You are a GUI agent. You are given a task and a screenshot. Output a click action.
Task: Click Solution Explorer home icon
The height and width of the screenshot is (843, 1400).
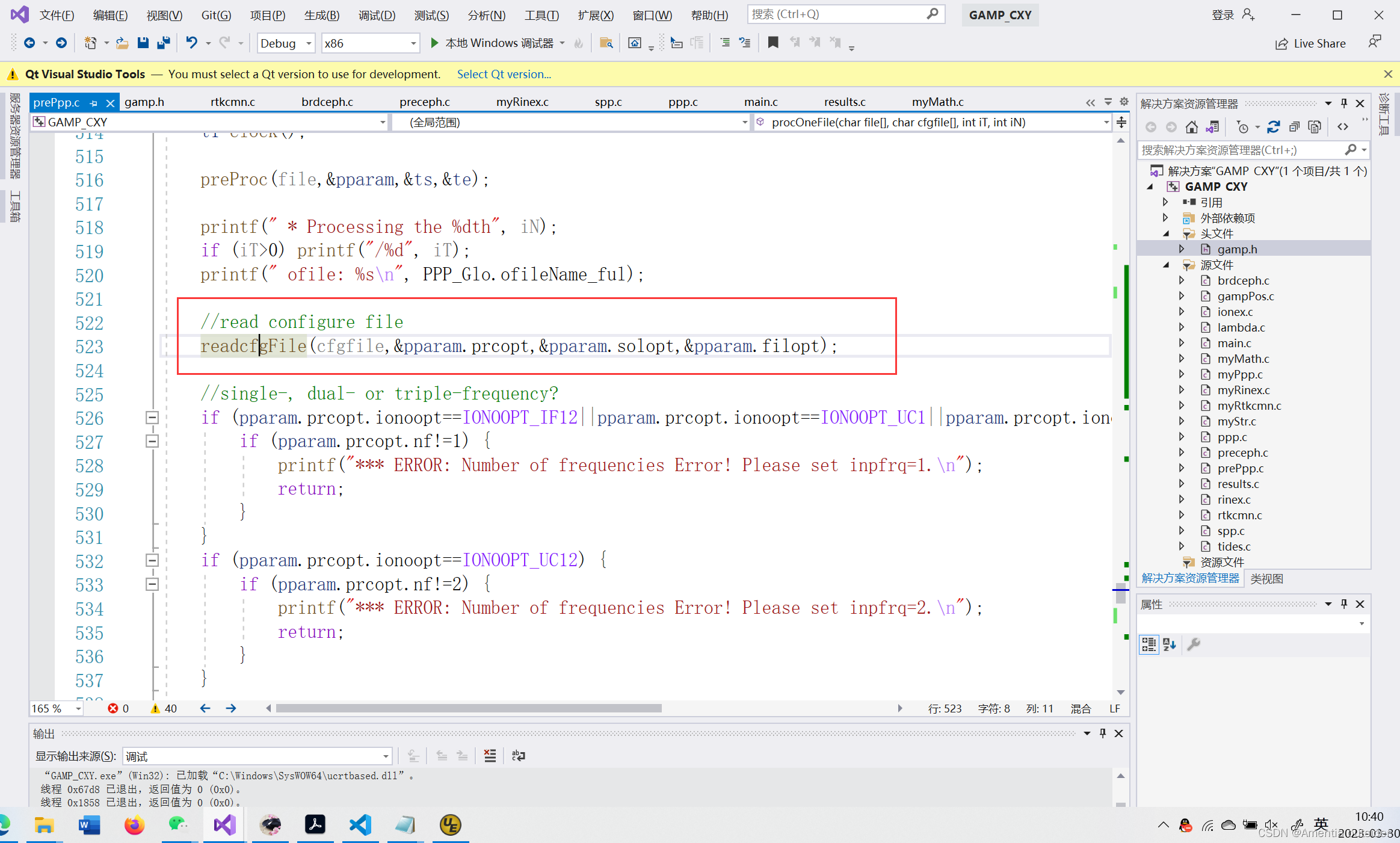pyautogui.click(x=1191, y=127)
